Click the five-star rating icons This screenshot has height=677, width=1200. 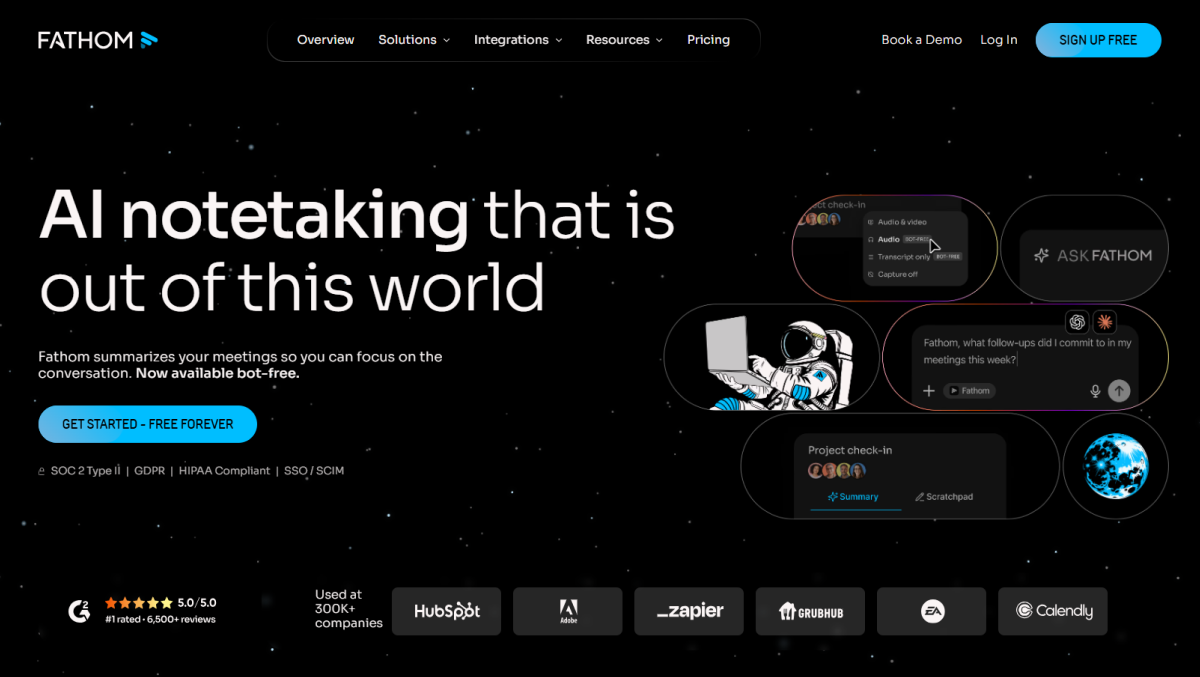(138, 603)
